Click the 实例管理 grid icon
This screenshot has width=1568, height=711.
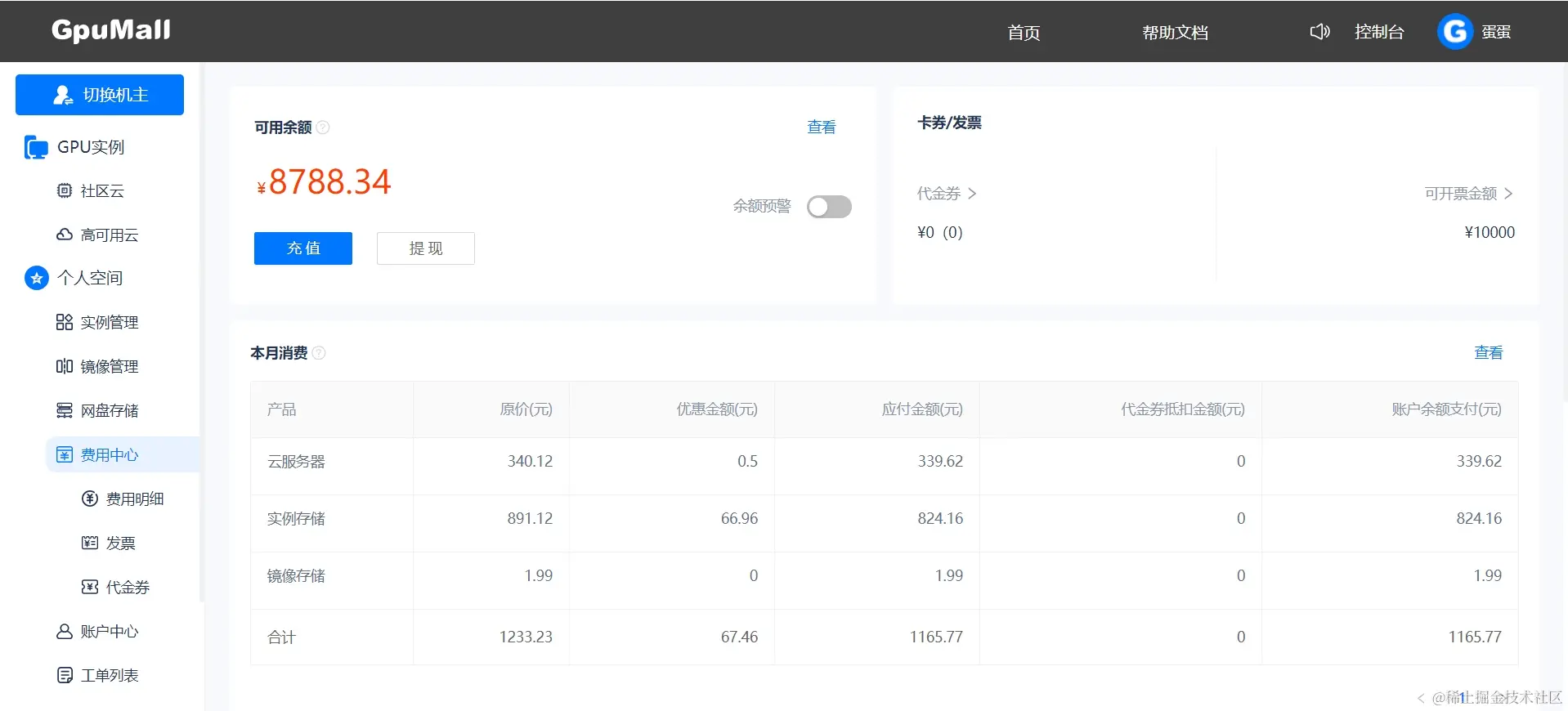click(65, 322)
